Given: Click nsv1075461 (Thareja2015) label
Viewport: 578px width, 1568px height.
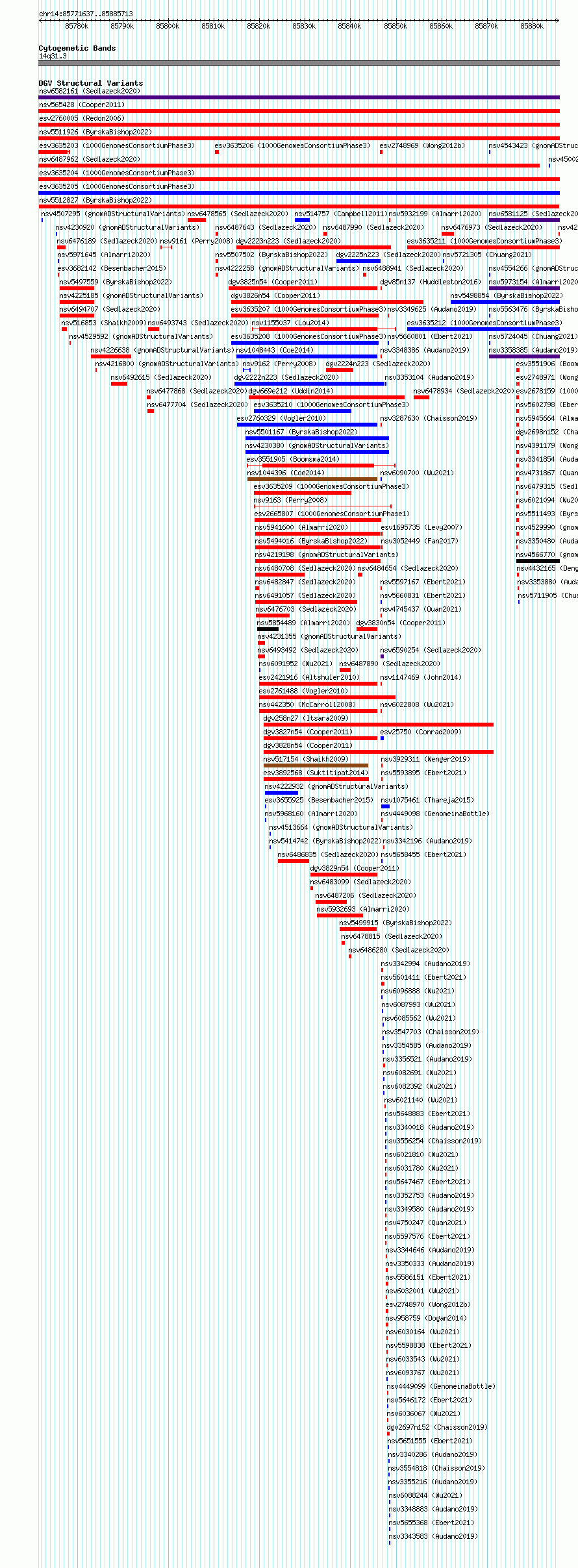Looking at the screenshot, I should coord(427,800).
